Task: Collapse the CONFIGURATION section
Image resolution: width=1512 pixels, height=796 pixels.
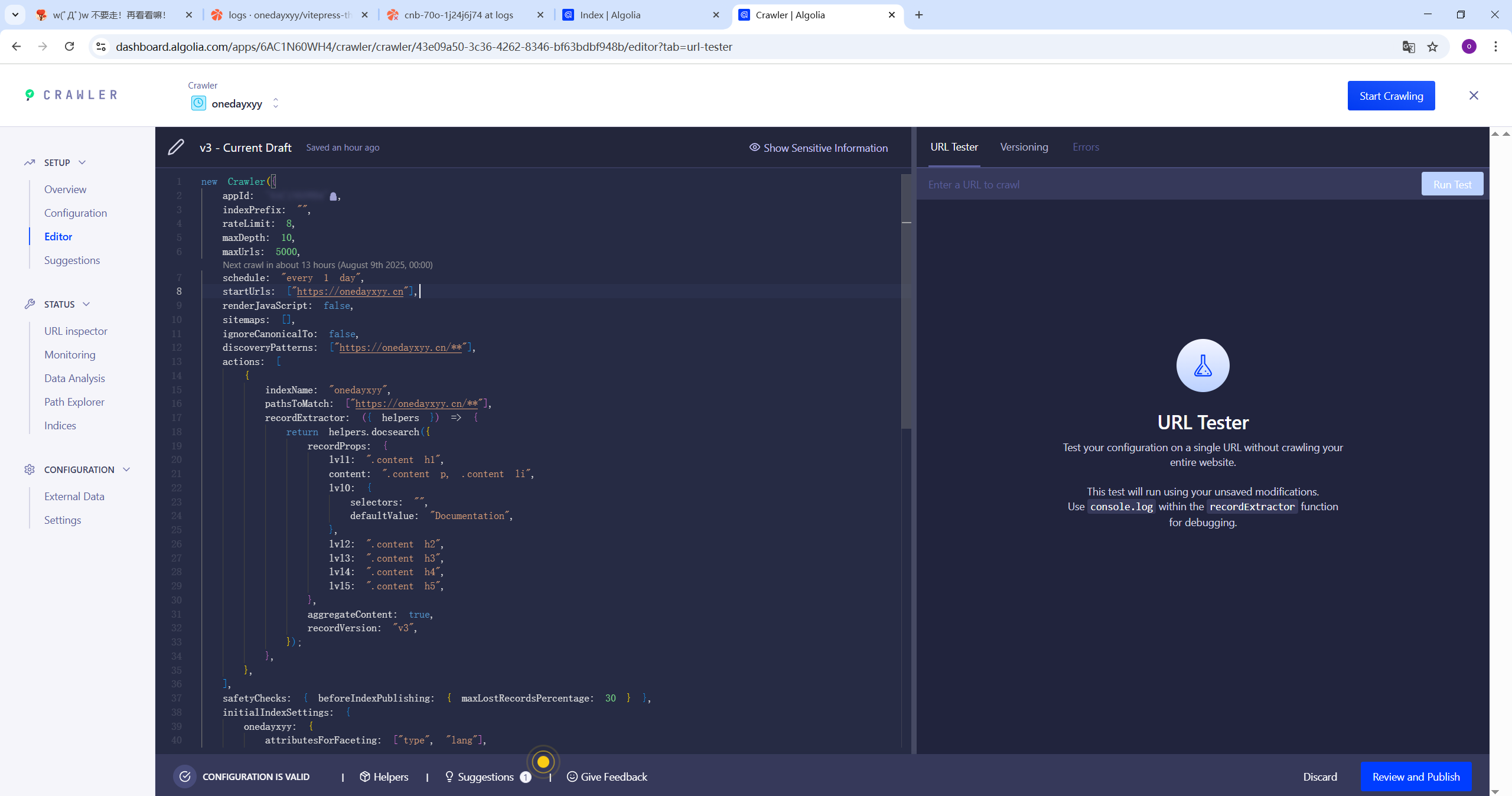Action: pos(126,469)
